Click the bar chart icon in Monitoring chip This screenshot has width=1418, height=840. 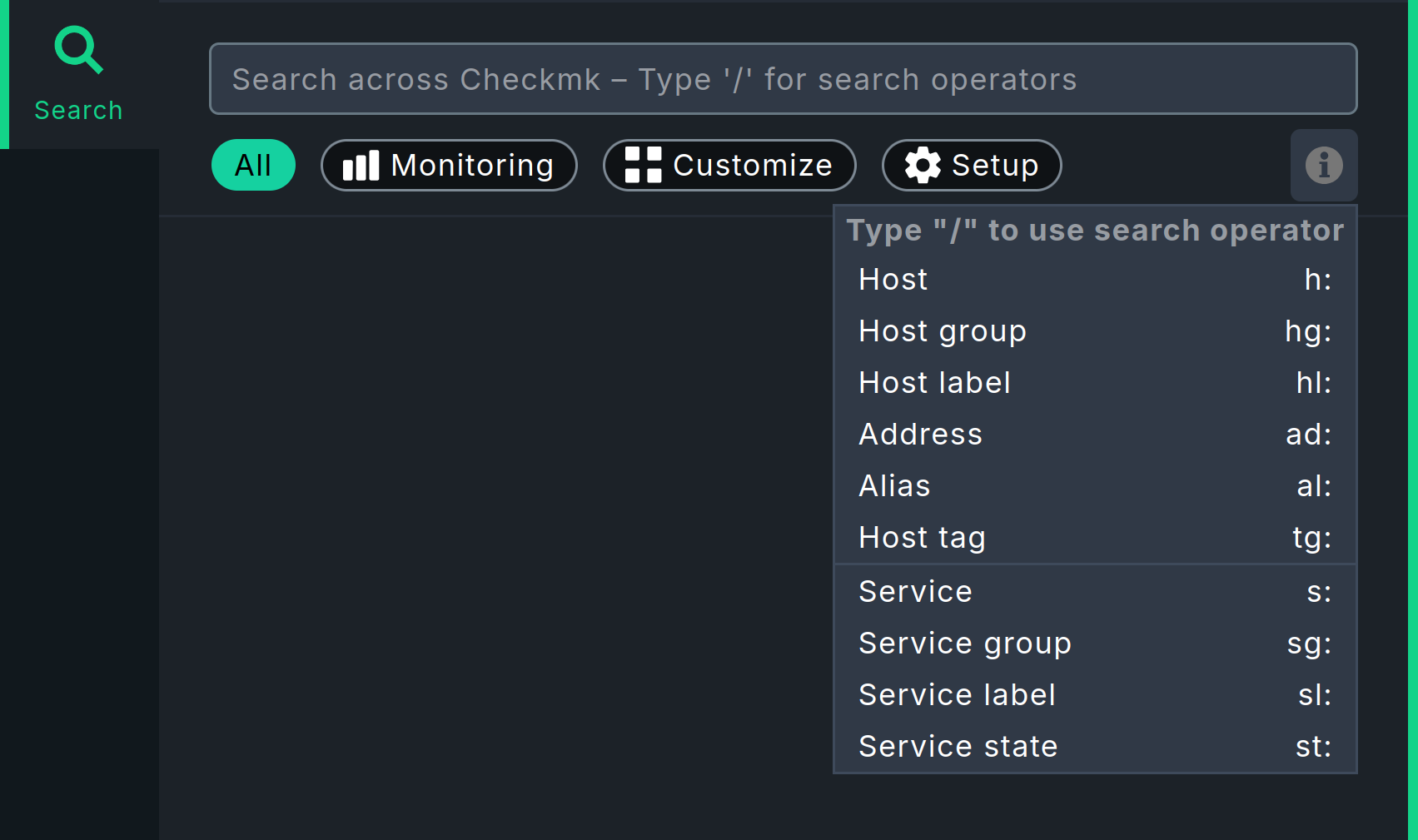[x=361, y=166]
